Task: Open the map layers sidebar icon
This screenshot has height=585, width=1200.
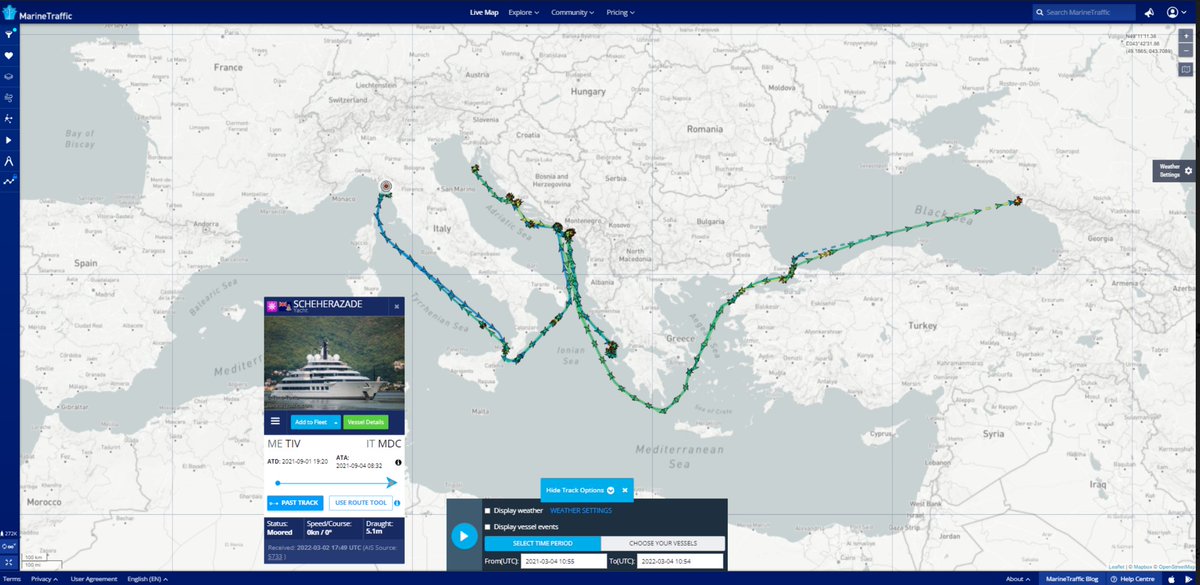Action: coord(9,76)
